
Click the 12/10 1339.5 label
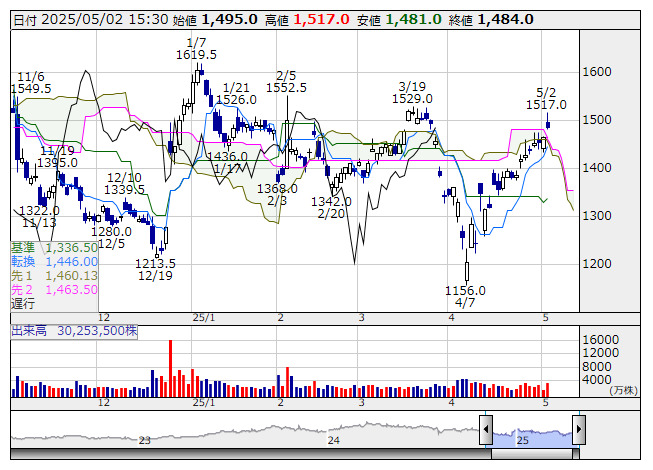124,184
